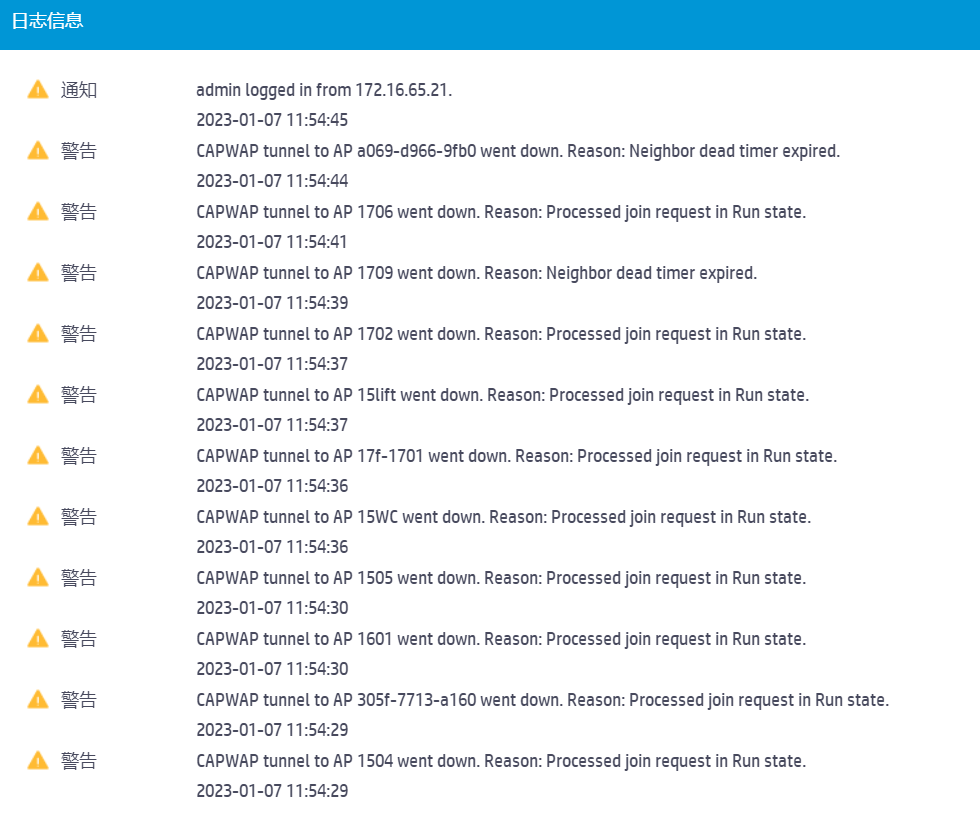The height and width of the screenshot is (813, 980).
Task: Select the AP 15lift tunnel down log message
Action: pos(502,395)
